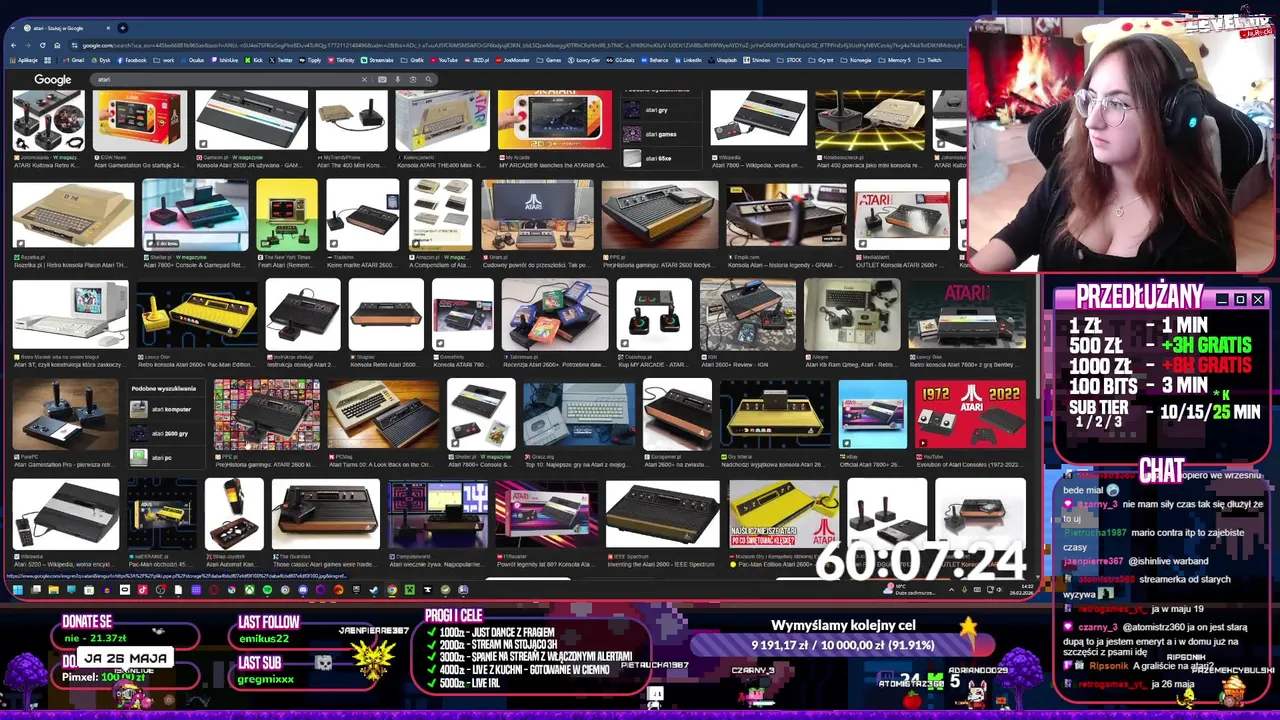Open the Xbox app from the taskbar
The image size is (1280, 720).
249,590
